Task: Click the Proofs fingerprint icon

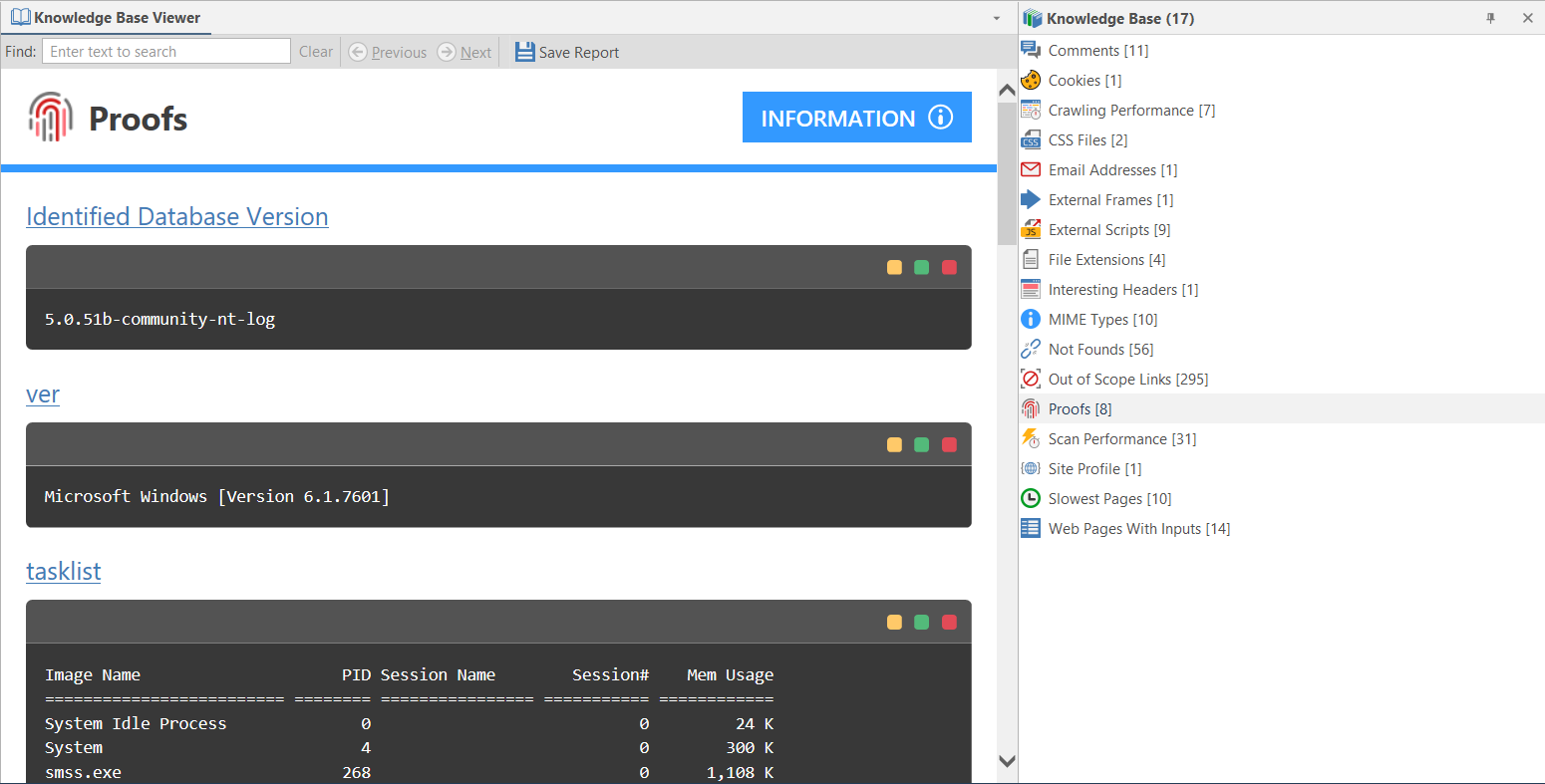Action: tap(1030, 408)
